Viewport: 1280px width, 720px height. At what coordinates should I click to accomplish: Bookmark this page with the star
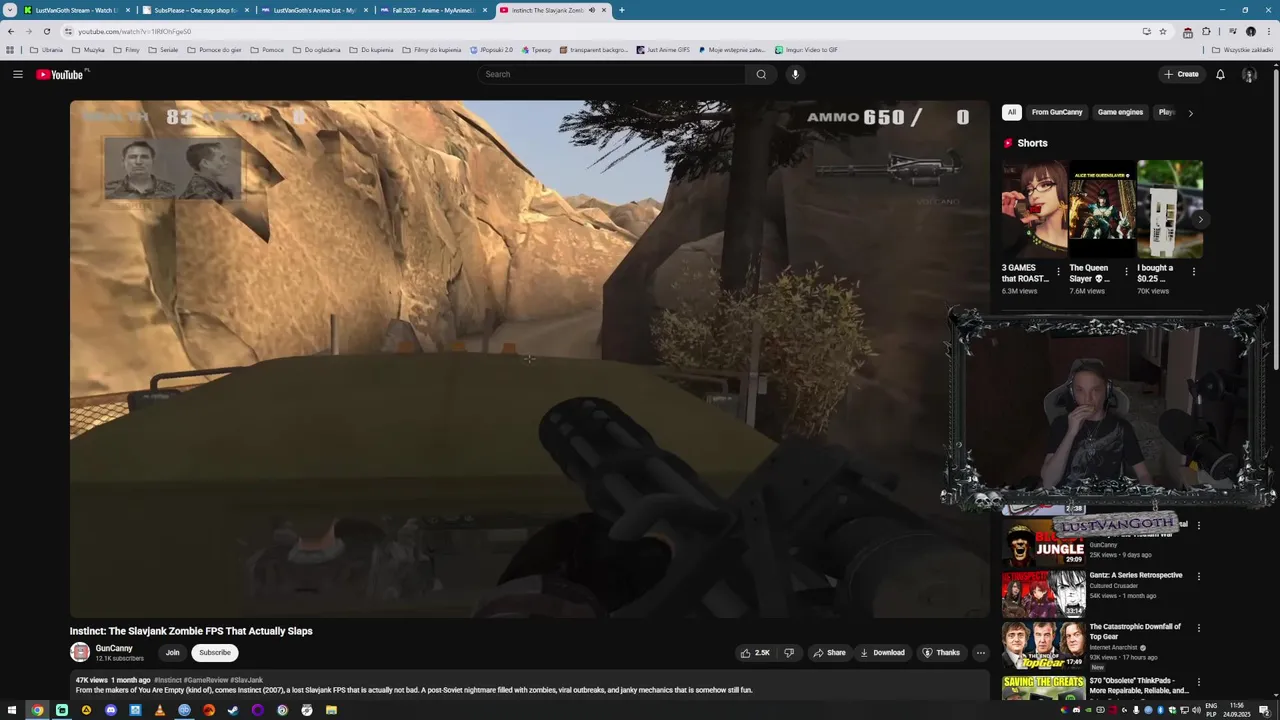point(1163,31)
